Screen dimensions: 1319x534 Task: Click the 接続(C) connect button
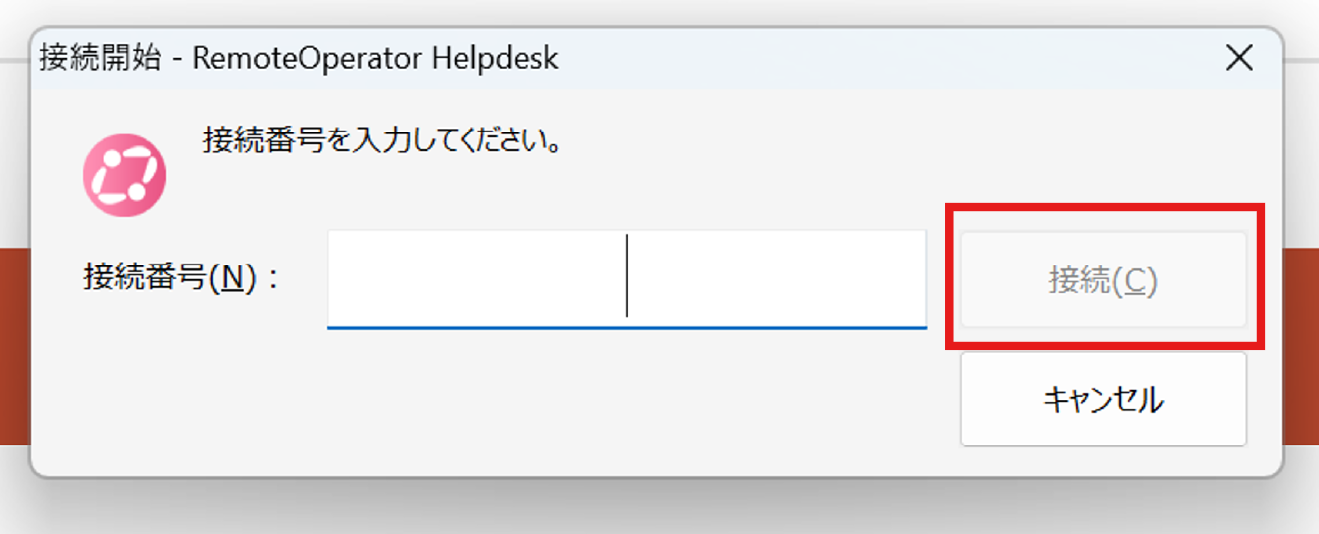(1103, 280)
